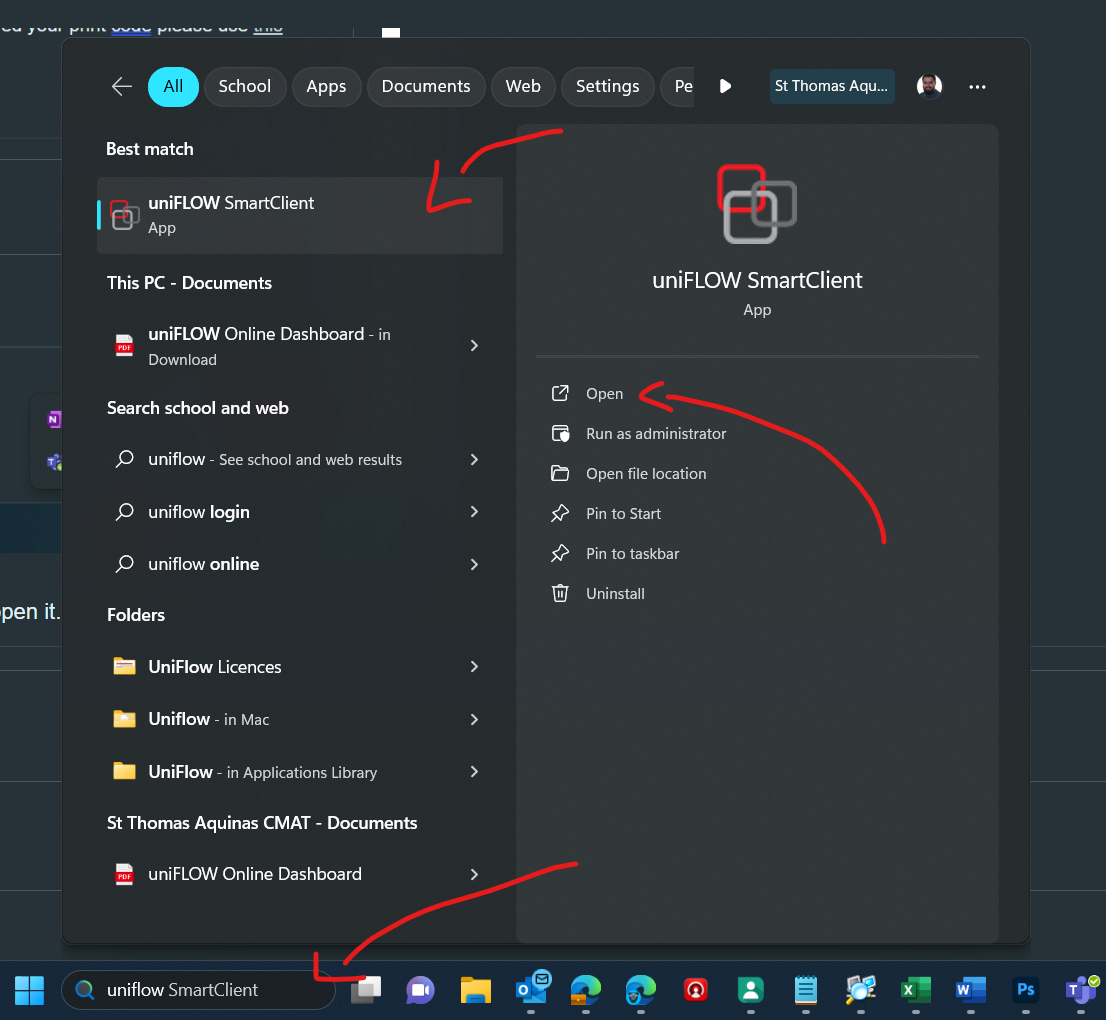Select the 'uniflow online' search suggestion
Viewport: 1106px width, 1020px height.
pos(300,564)
